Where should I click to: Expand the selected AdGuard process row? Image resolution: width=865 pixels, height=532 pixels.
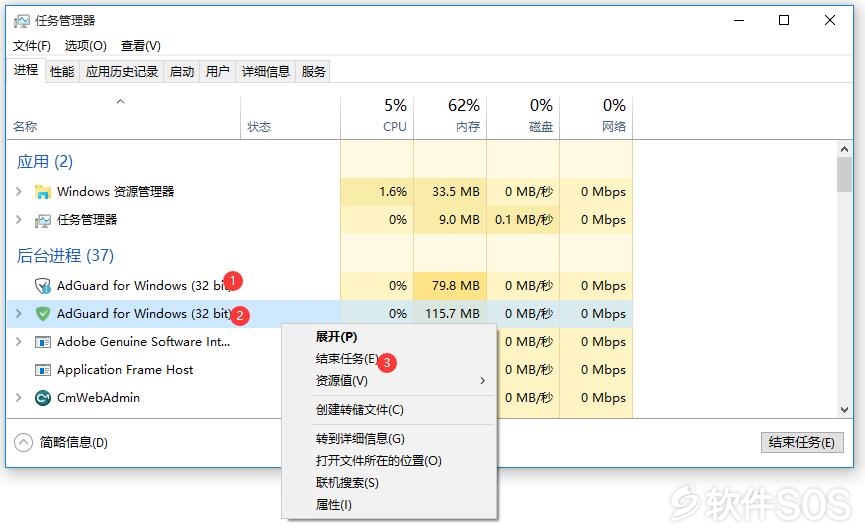tap(19, 313)
